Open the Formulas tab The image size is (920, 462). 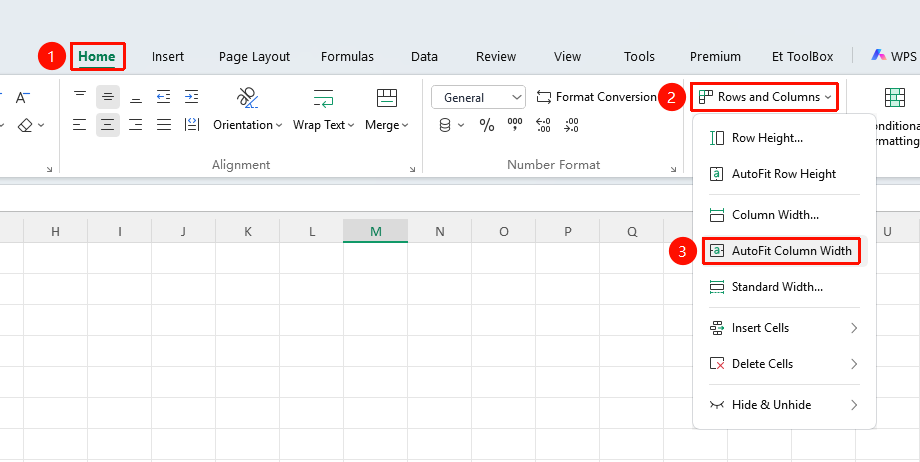click(x=347, y=56)
